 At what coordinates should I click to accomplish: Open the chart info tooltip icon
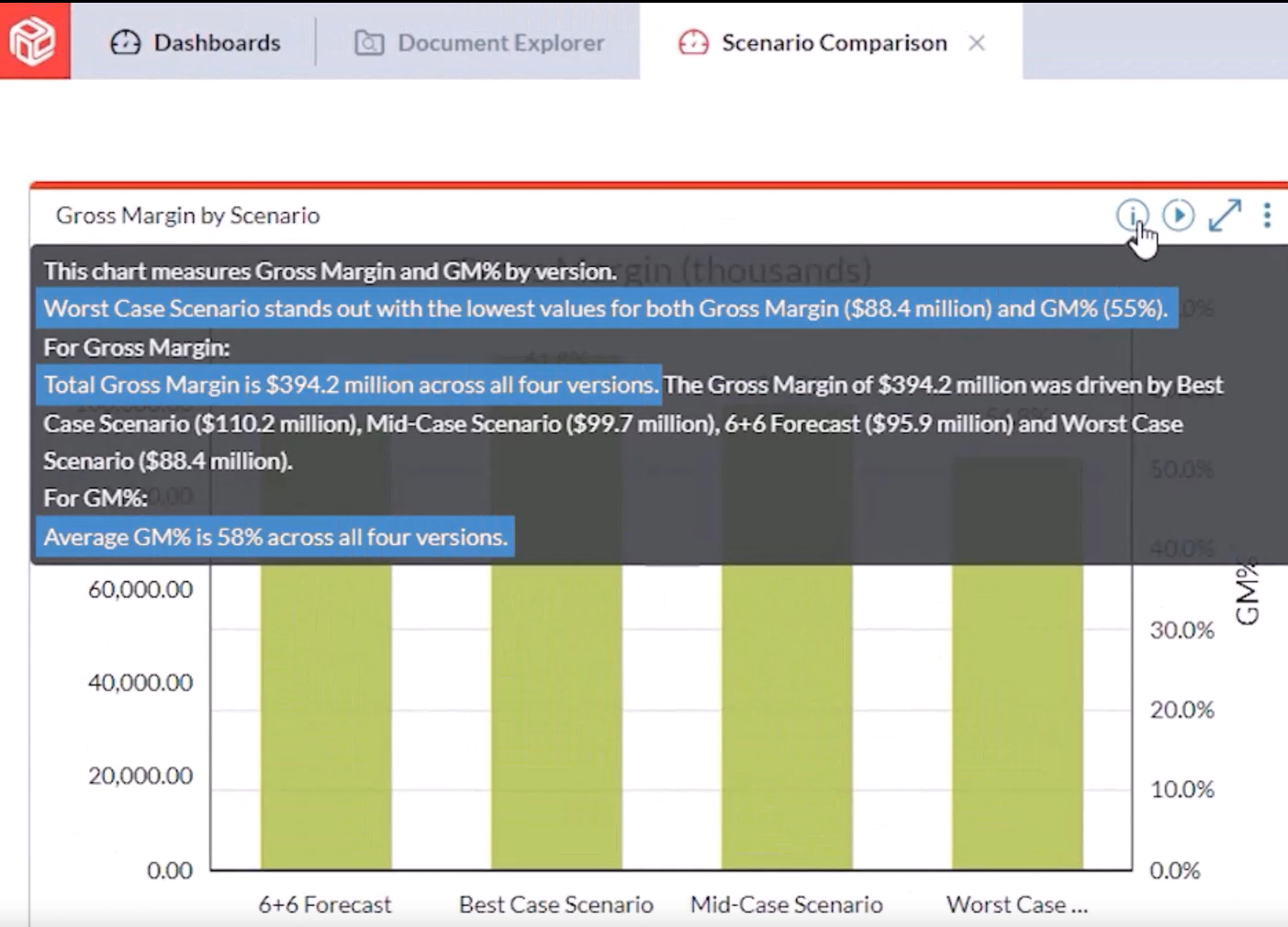[1133, 216]
